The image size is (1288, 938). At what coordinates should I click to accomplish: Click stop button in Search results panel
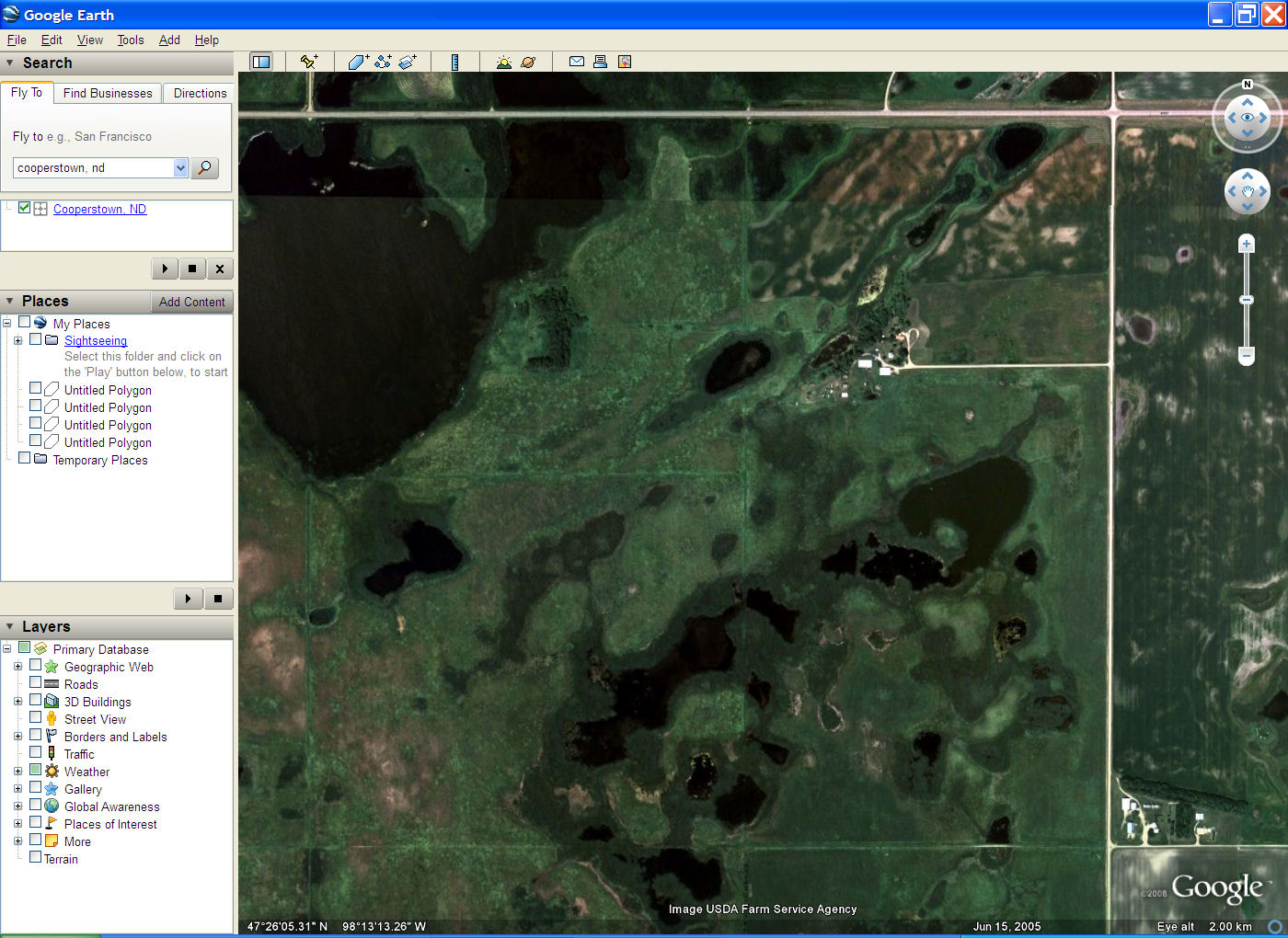click(192, 269)
